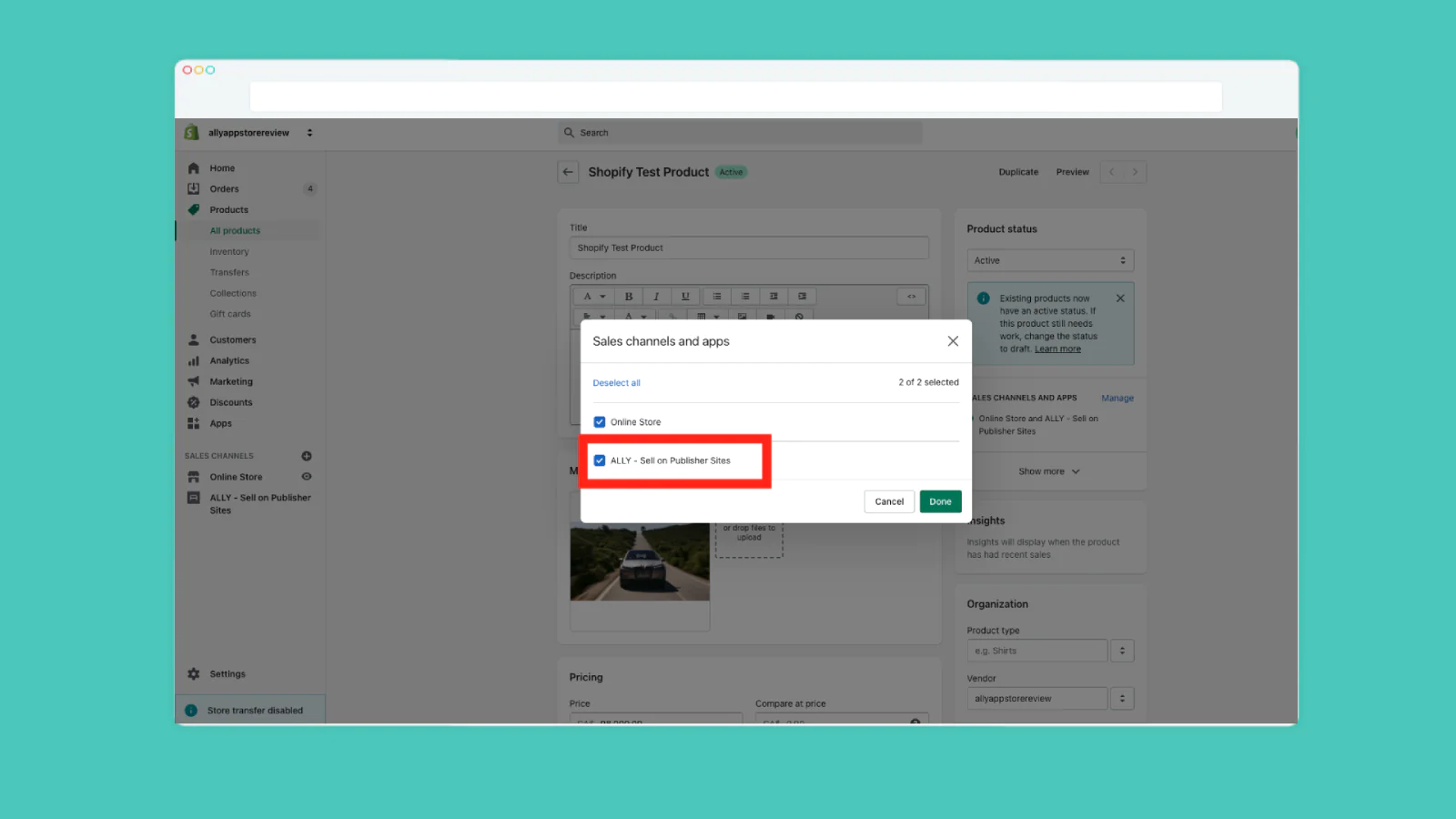View online store with the eye icon
Screen dimensions: 1456x819
point(307,477)
